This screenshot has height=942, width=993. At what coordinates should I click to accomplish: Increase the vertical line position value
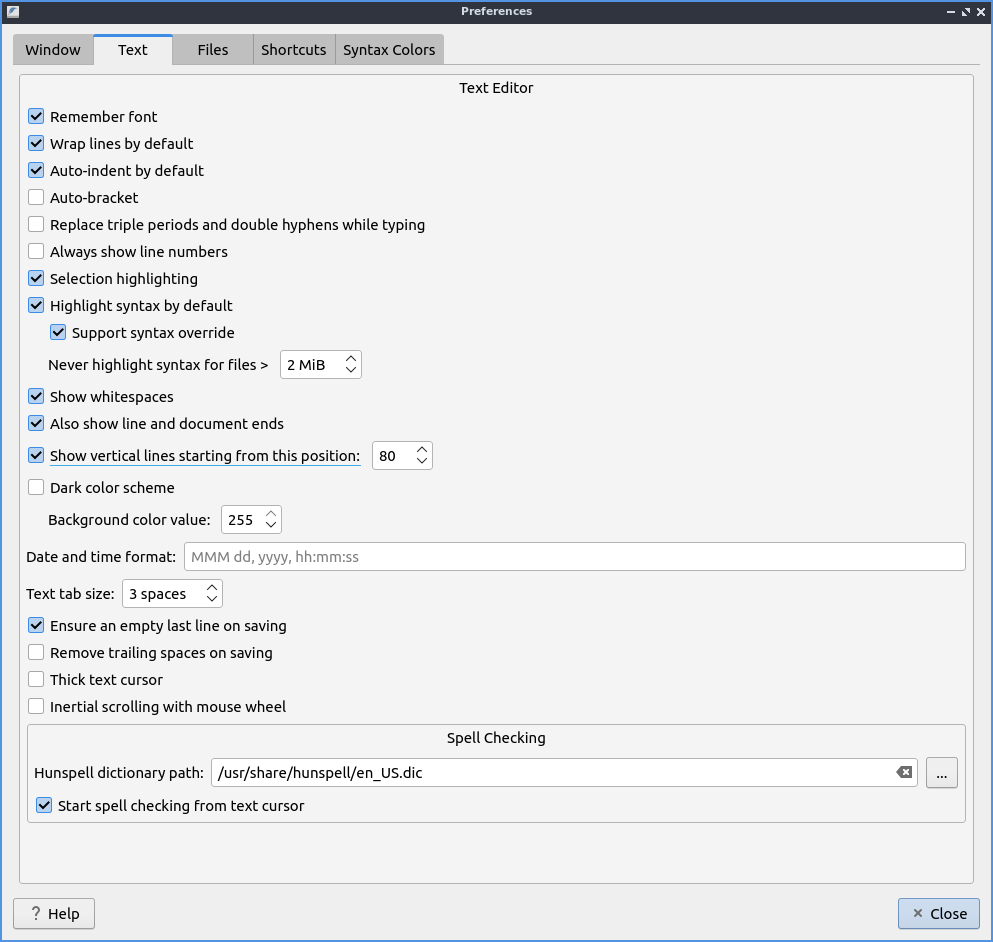pyautogui.click(x=422, y=450)
